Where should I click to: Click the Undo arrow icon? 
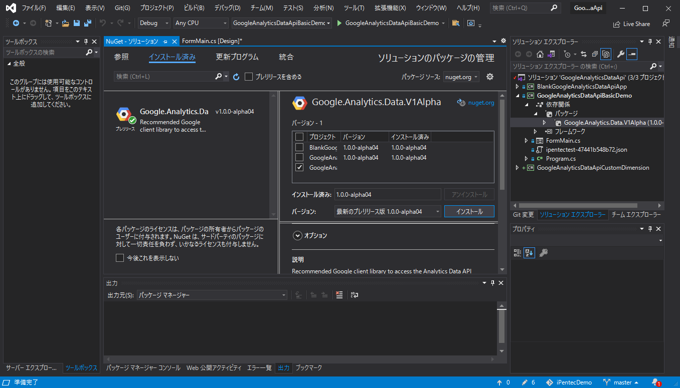point(102,23)
